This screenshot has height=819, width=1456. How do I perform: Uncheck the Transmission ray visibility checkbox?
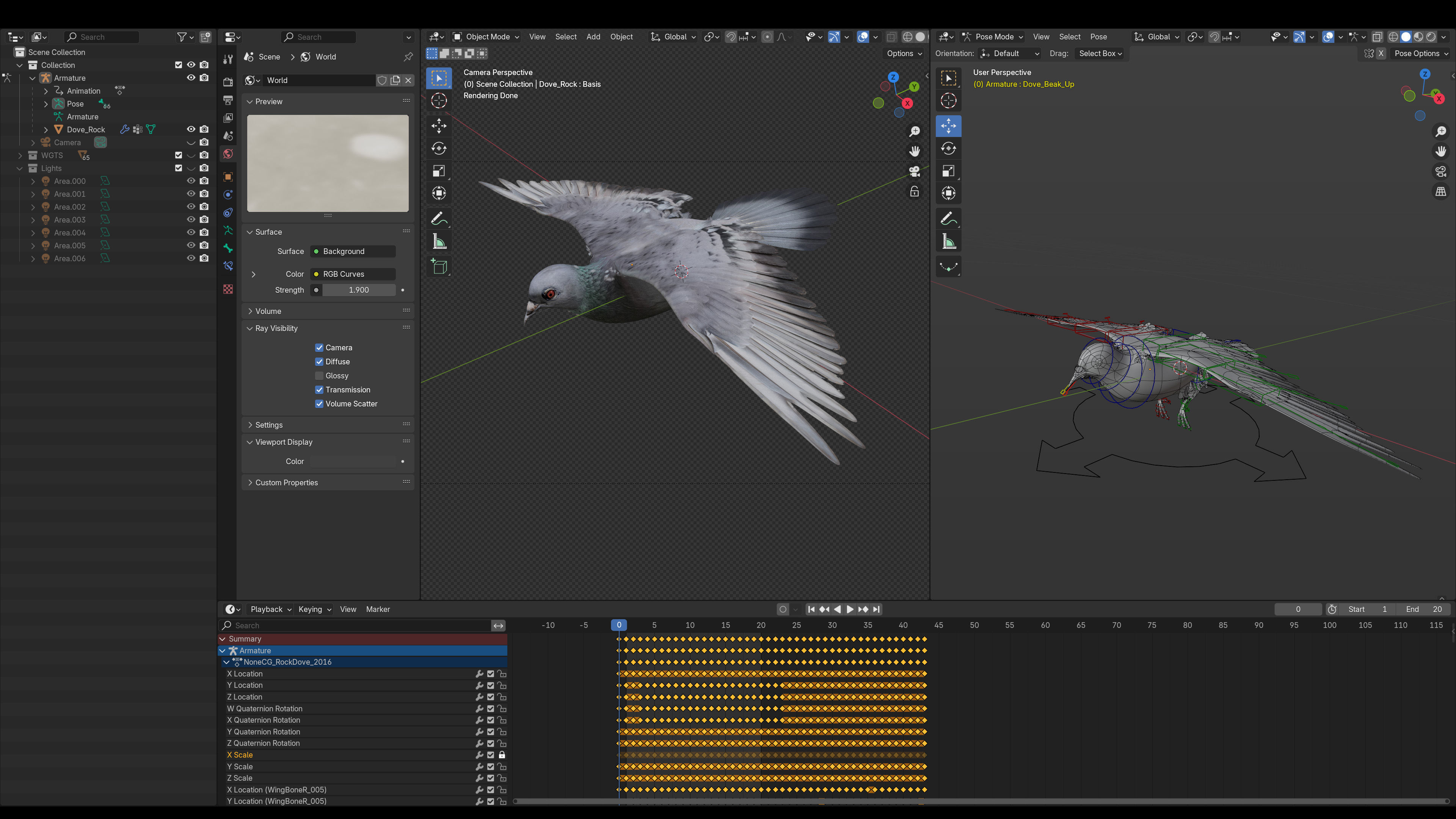[319, 390]
